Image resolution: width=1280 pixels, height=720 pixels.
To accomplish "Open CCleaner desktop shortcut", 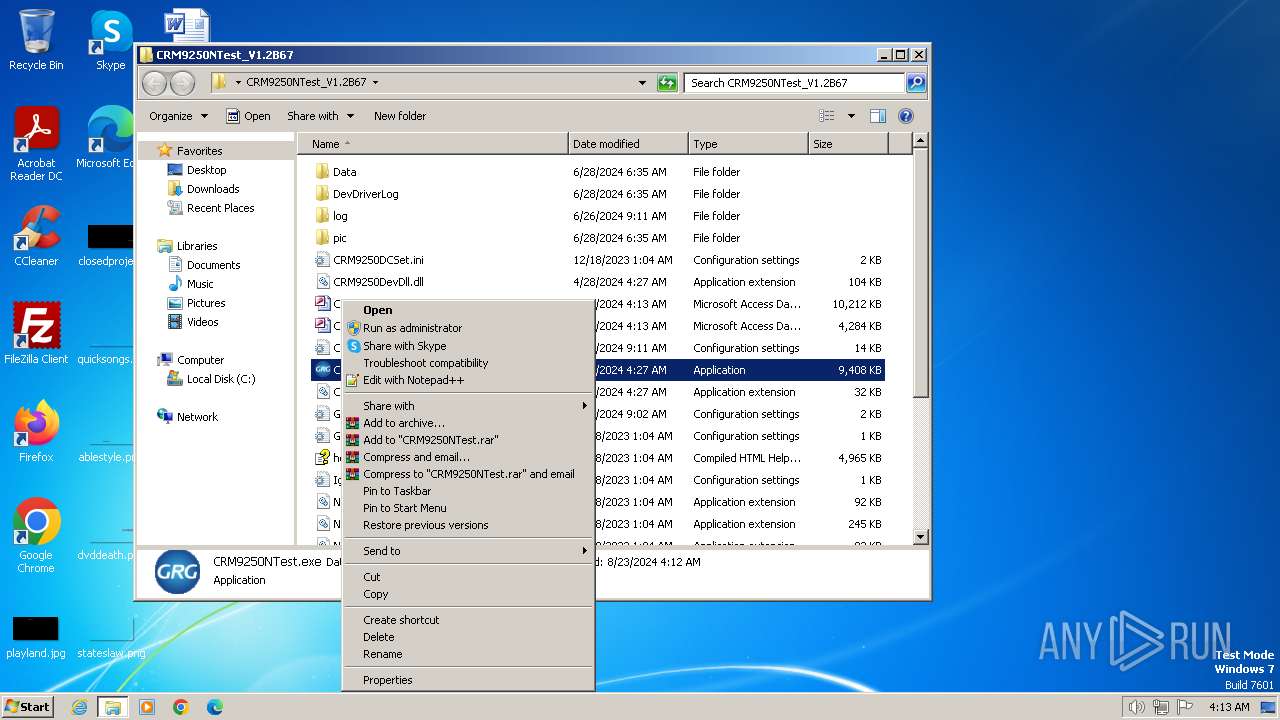I will 36,236.
